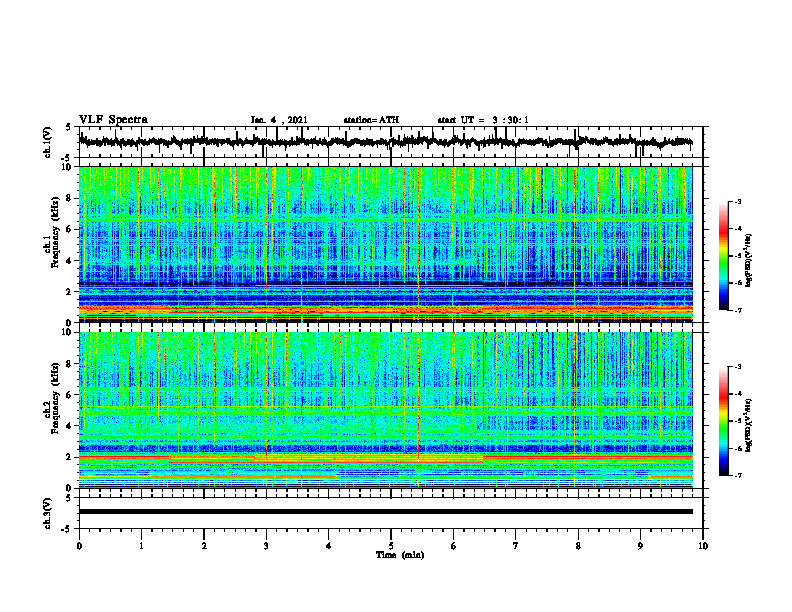The height and width of the screenshot is (612, 792).
Task: Click the "2" kHz tick of ch.2 frequency axis
Action: coord(69,457)
